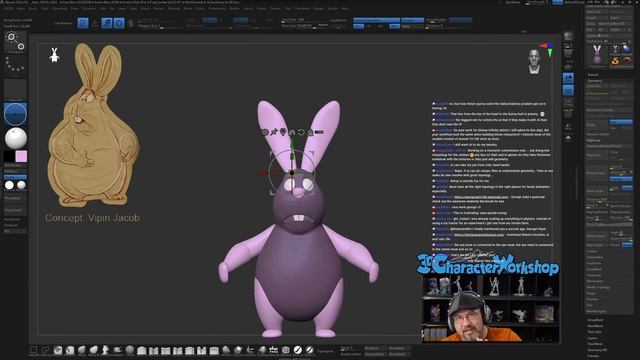This screenshot has width=640, height=360.
Task: Open the Document menu
Action: pos(60,8)
